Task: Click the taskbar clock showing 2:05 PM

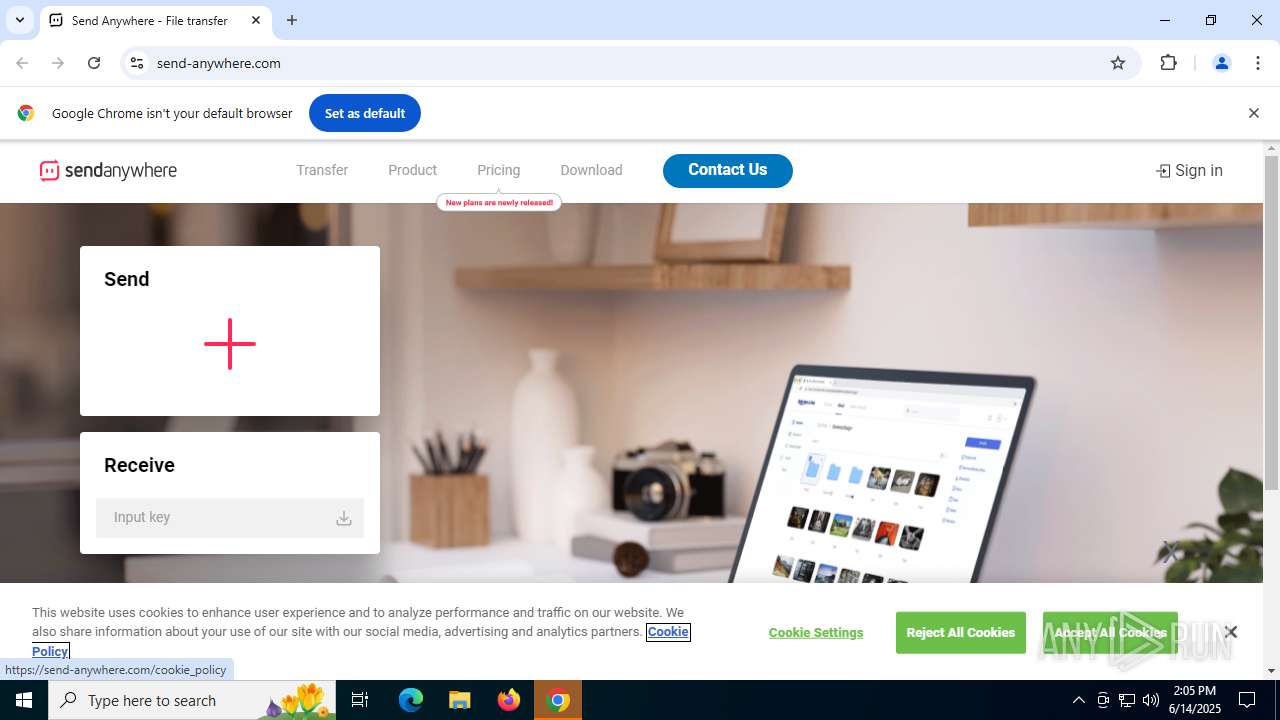Action: coord(1194,700)
